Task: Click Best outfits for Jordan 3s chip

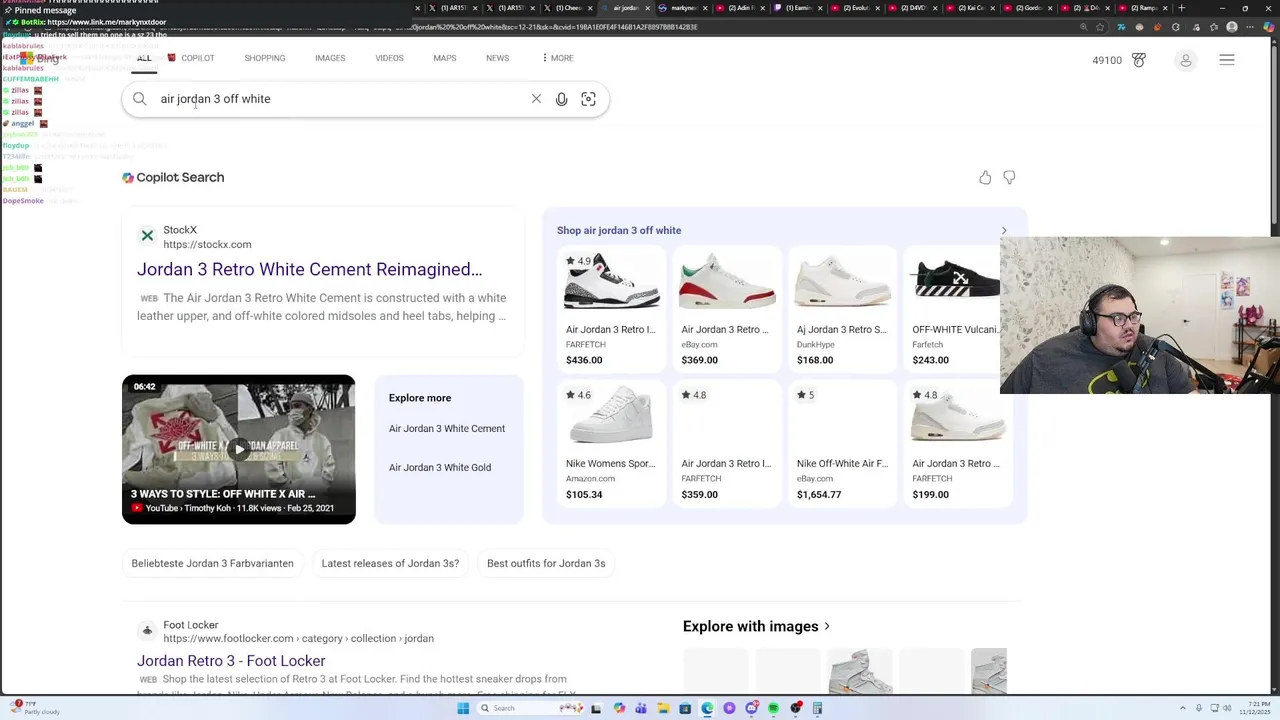Action: [x=546, y=563]
